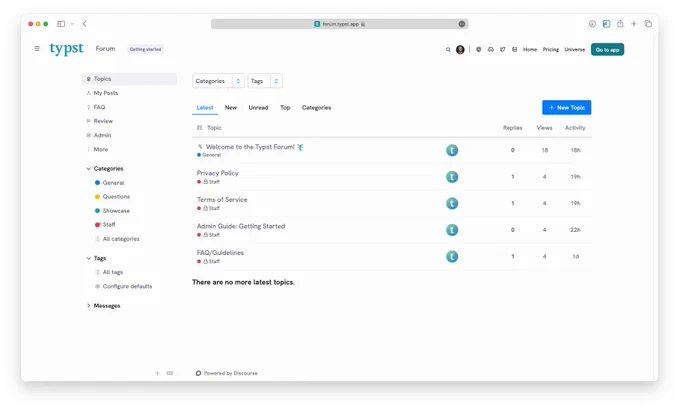Open the General category in sidebar
The image size is (680, 409).
(109, 183)
